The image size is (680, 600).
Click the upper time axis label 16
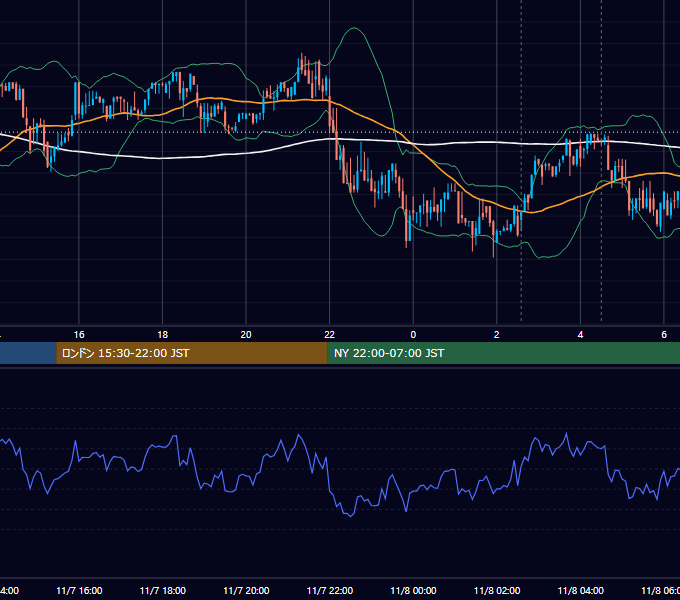(79, 335)
